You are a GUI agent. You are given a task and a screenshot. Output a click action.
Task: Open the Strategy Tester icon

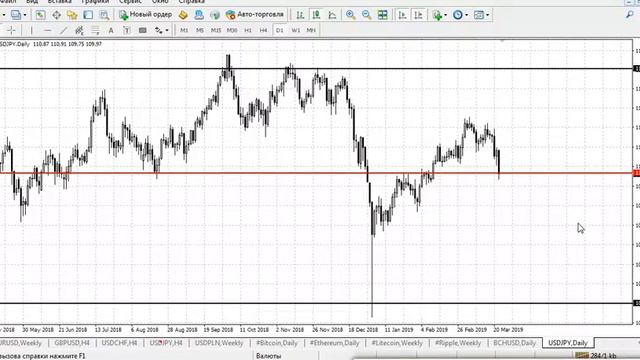click(104, 15)
